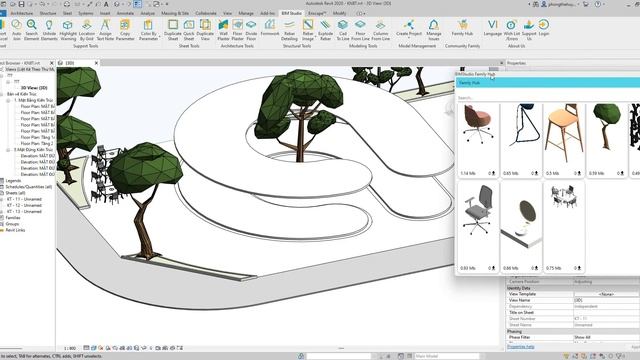Open the Create Project dropdown
The image size is (640, 360).
point(409,29)
